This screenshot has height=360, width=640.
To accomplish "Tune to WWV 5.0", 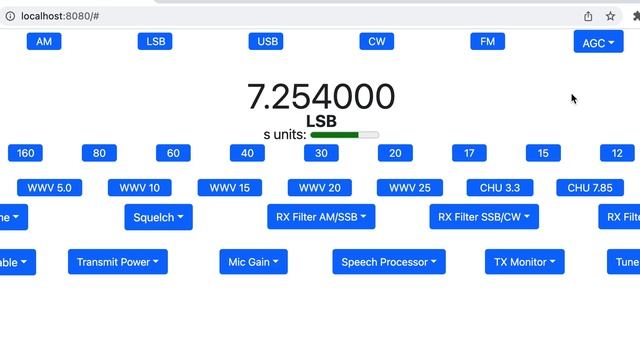I will [49, 188].
